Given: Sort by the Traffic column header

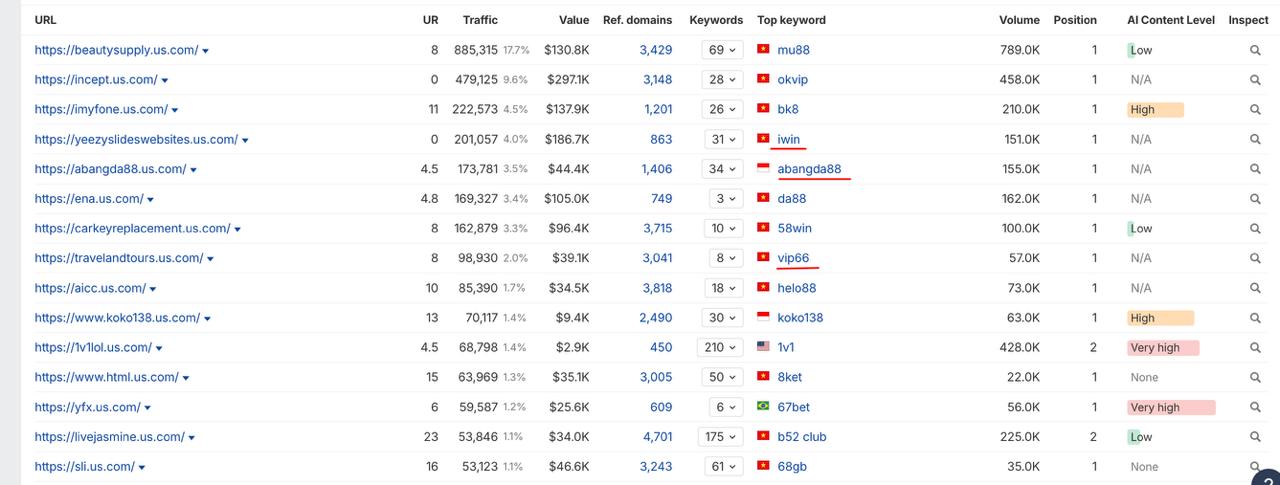Looking at the screenshot, I should 480,20.
